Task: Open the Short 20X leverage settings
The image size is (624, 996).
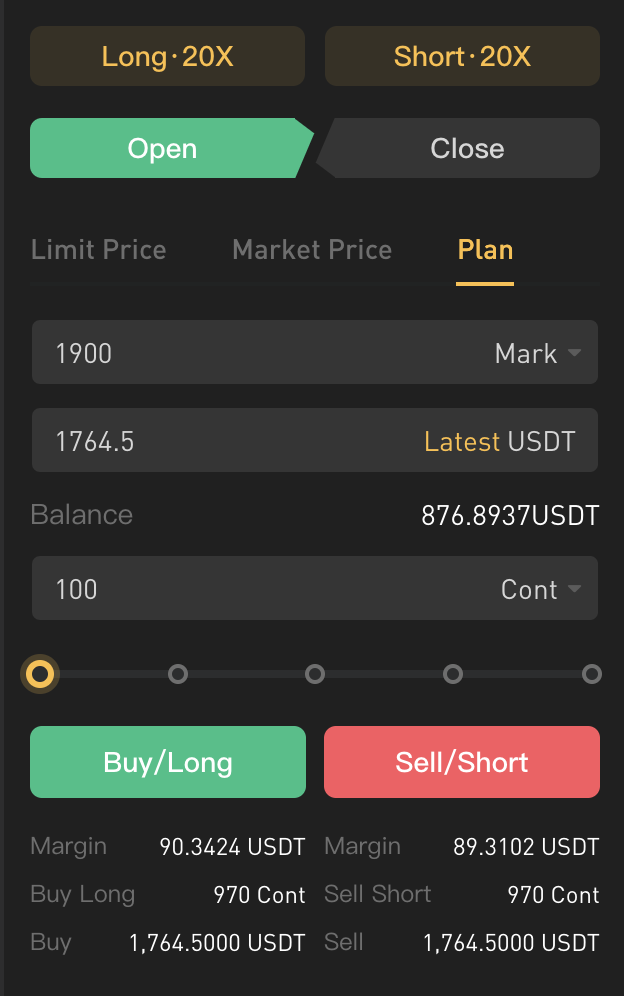Action: (x=462, y=56)
